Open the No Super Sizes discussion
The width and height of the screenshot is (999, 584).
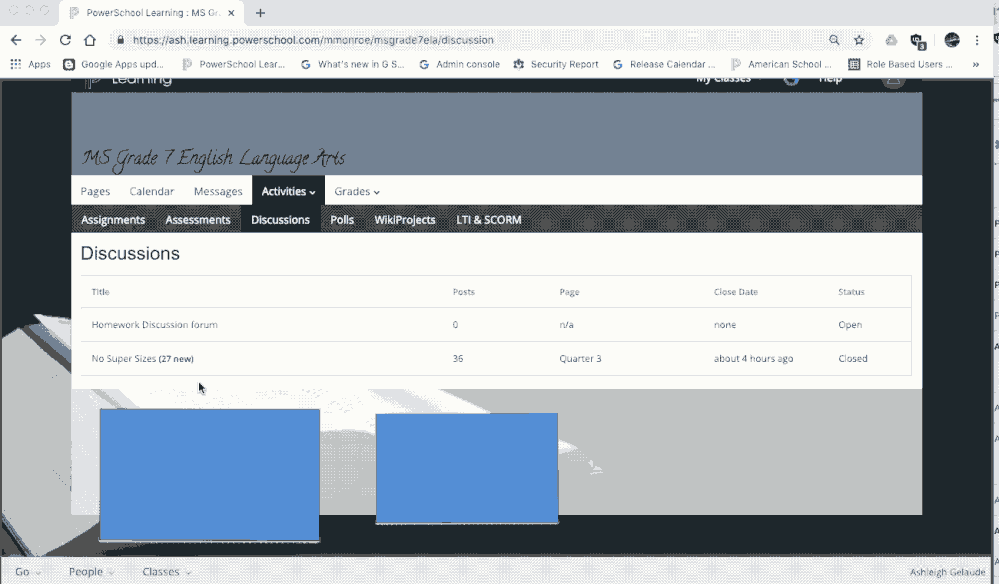127,358
